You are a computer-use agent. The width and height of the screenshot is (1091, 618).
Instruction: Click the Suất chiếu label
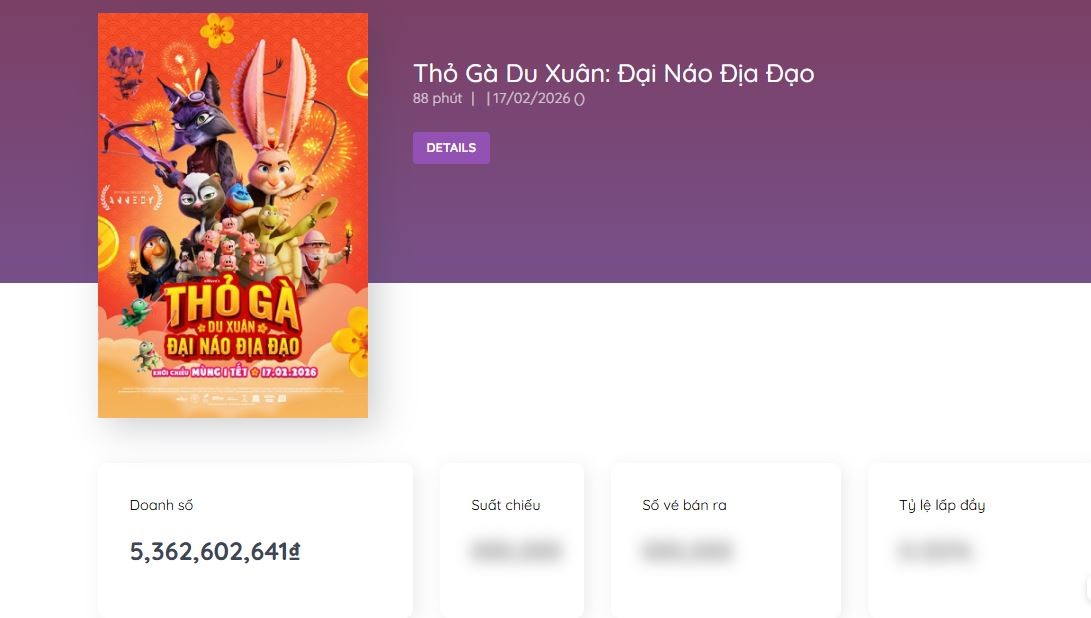coord(506,506)
